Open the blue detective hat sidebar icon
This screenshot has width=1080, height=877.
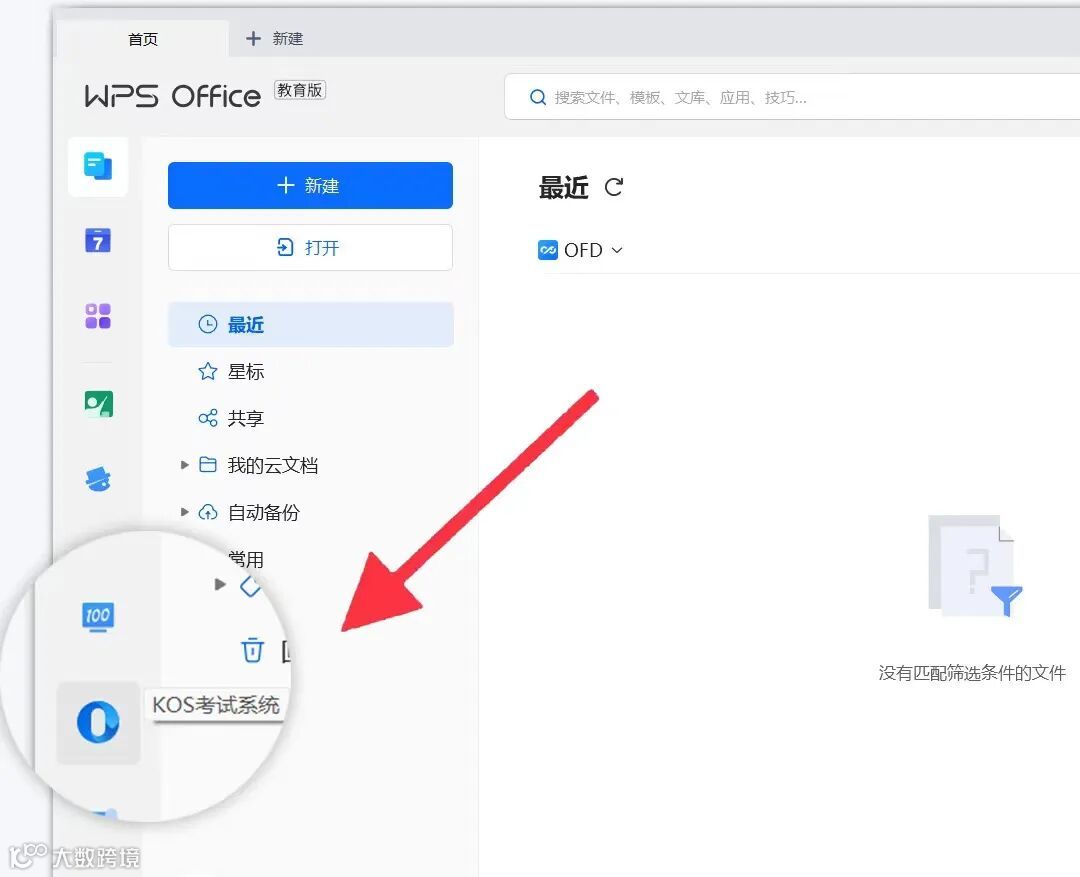tap(98, 479)
